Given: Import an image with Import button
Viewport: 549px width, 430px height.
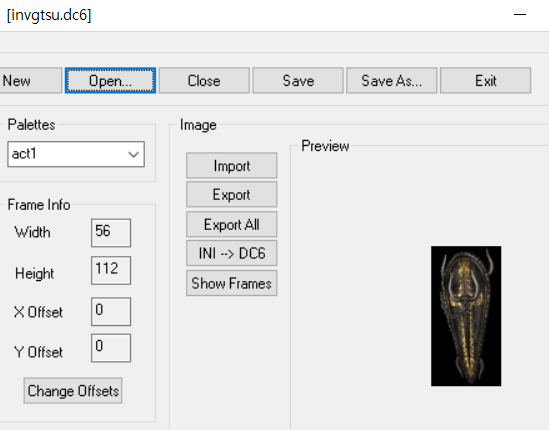Looking at the screenshot, I should 232,166.
